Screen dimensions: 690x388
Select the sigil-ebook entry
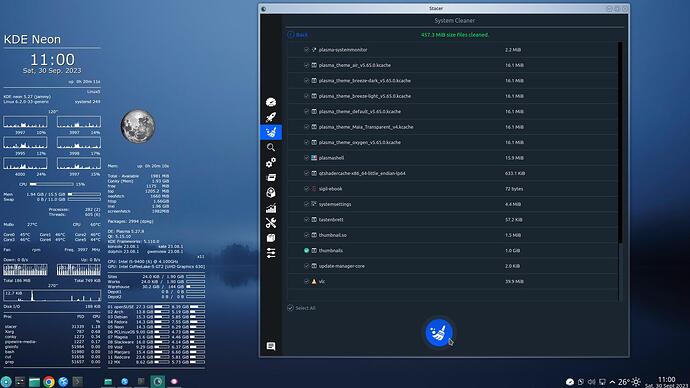pos(452,189)
